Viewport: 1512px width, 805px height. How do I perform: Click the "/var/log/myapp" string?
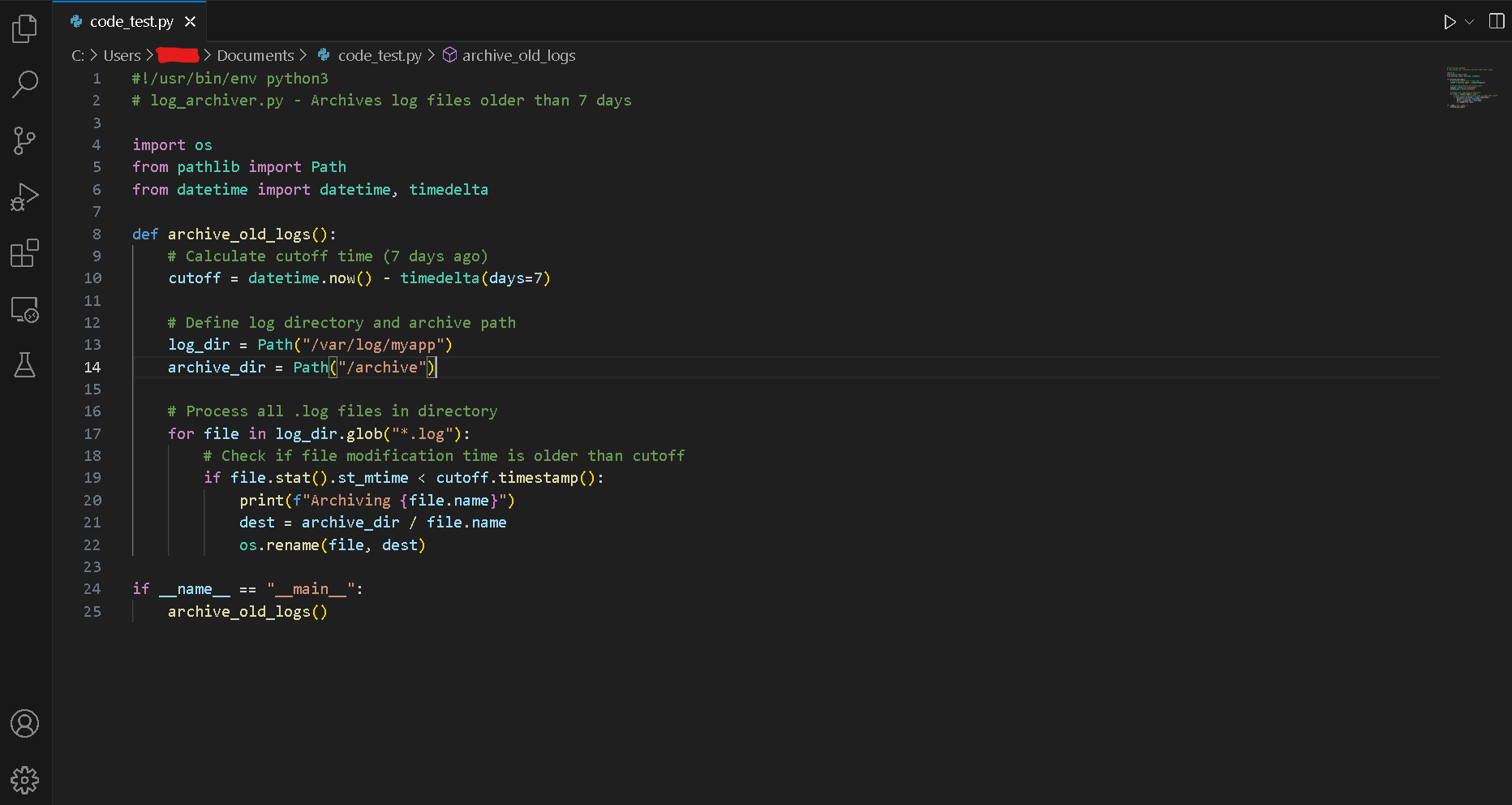click(373, 345)
